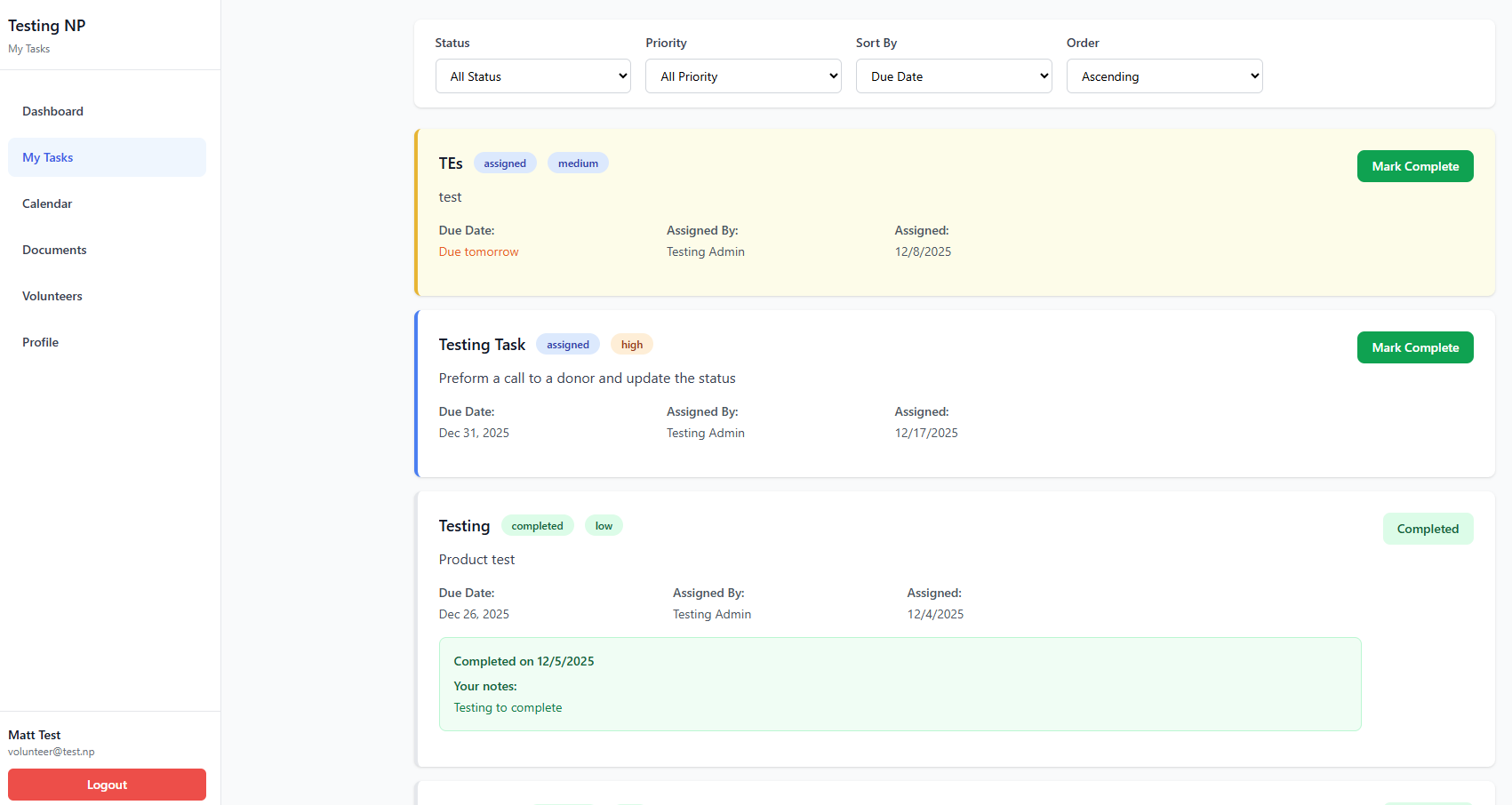
Task: Open the Ascending order dropdown
Action: point(1164,76)
